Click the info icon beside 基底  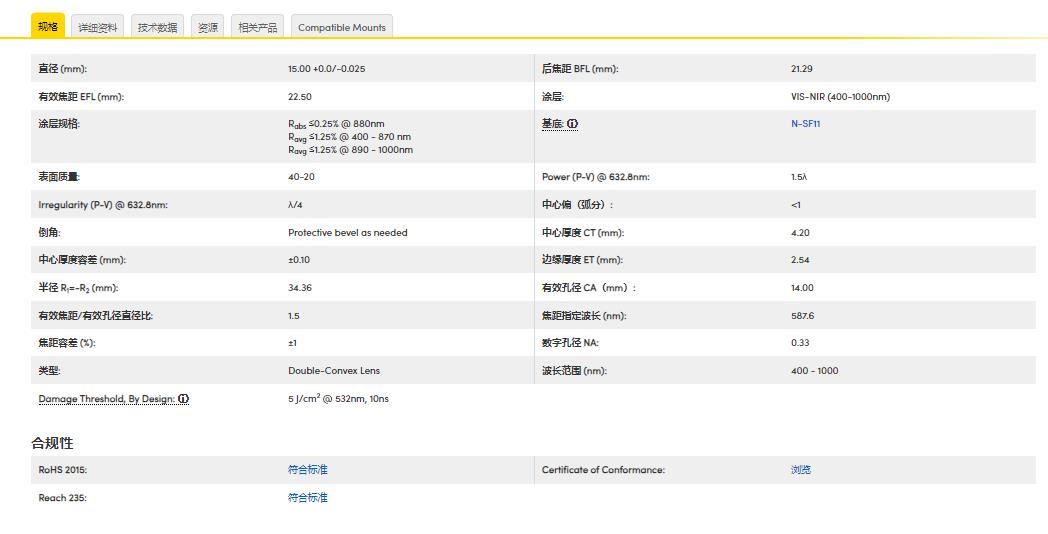click(x=573, y=124)
